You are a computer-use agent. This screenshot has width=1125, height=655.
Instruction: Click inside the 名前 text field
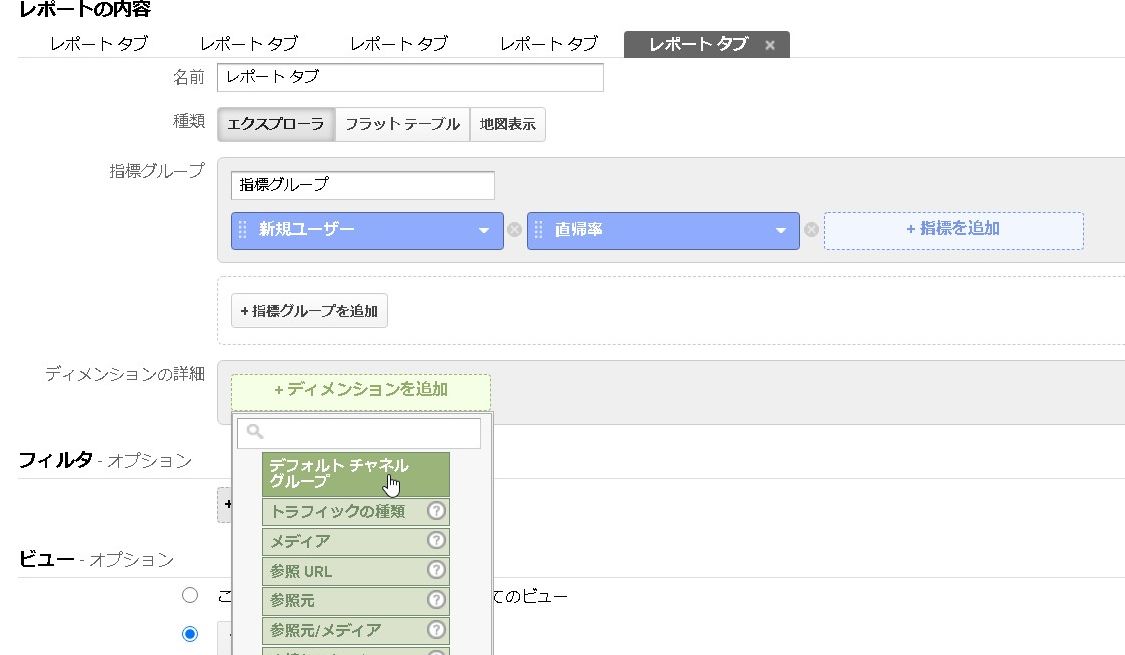[410, 77]
